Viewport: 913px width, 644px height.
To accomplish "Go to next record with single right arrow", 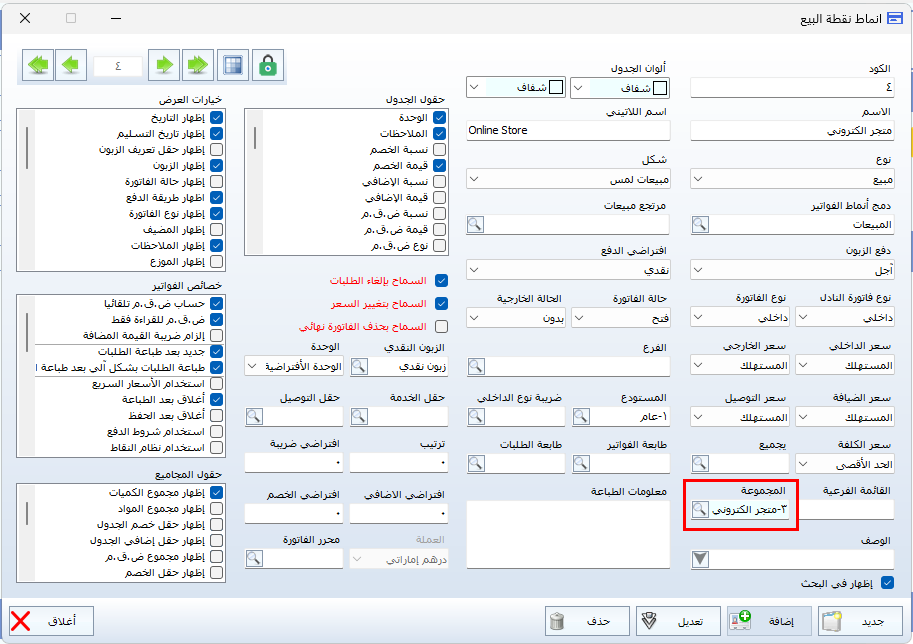I will (x=164, y=66).
